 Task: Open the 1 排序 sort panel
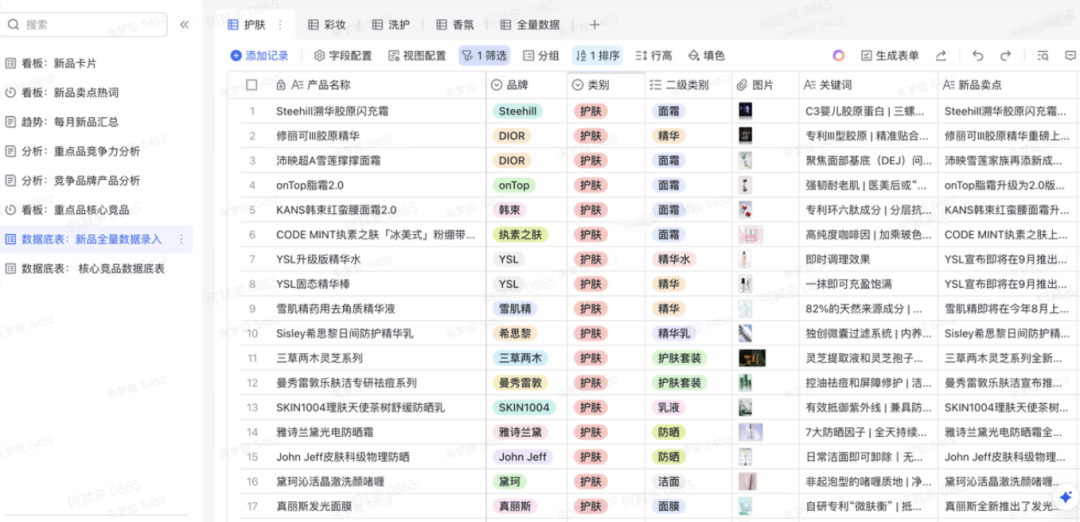[597, 56]
